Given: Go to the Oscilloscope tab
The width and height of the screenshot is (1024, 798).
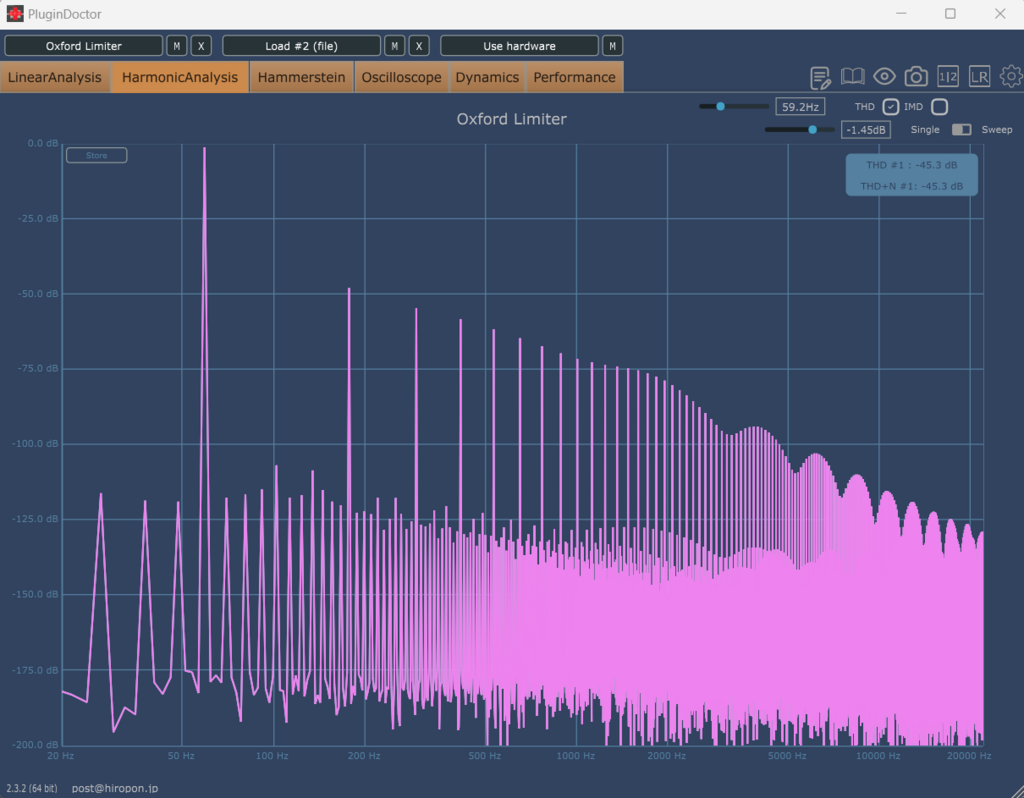Looking at the screenshot, I should point(402,77).
